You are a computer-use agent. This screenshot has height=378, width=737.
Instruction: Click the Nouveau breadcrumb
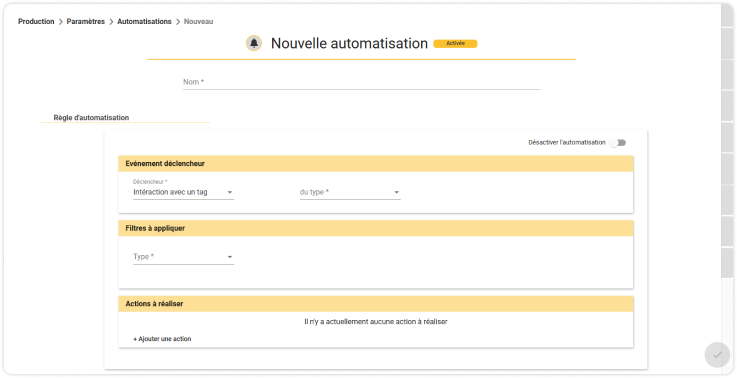(198, 22)
